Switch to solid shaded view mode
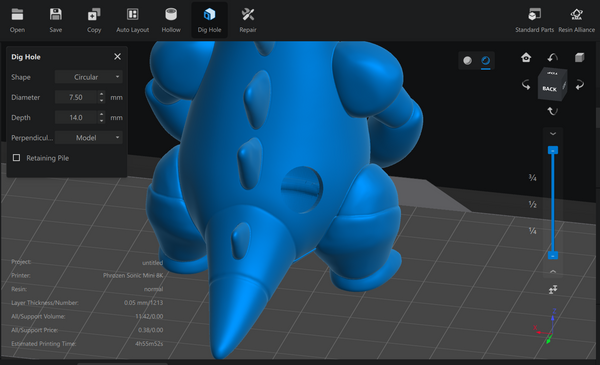The width and height of the screenshot is (600, 365). coord(467,60)
